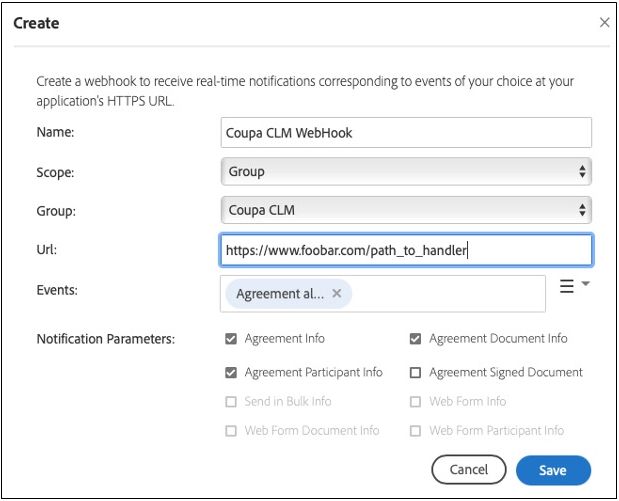Uncheck the Agreement Participant Info checkbox
Viewport: 619px width, 501px height.
231,373
